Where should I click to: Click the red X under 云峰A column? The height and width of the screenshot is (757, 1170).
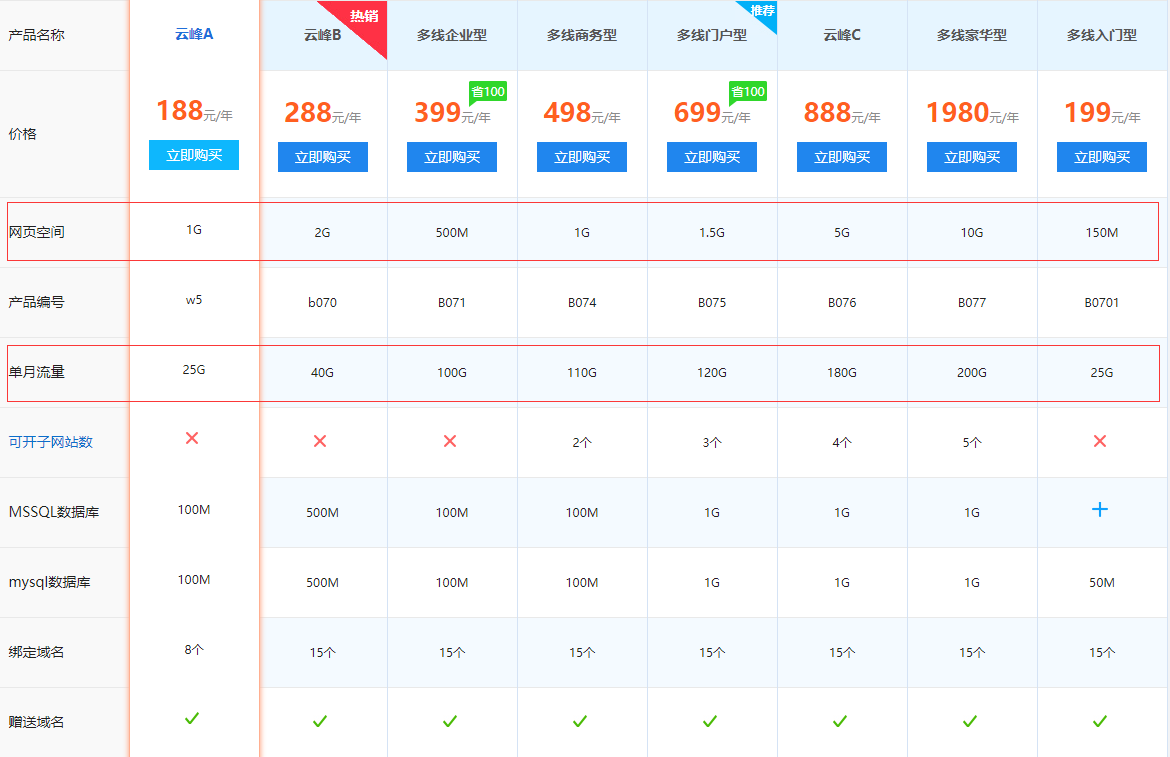192,439
